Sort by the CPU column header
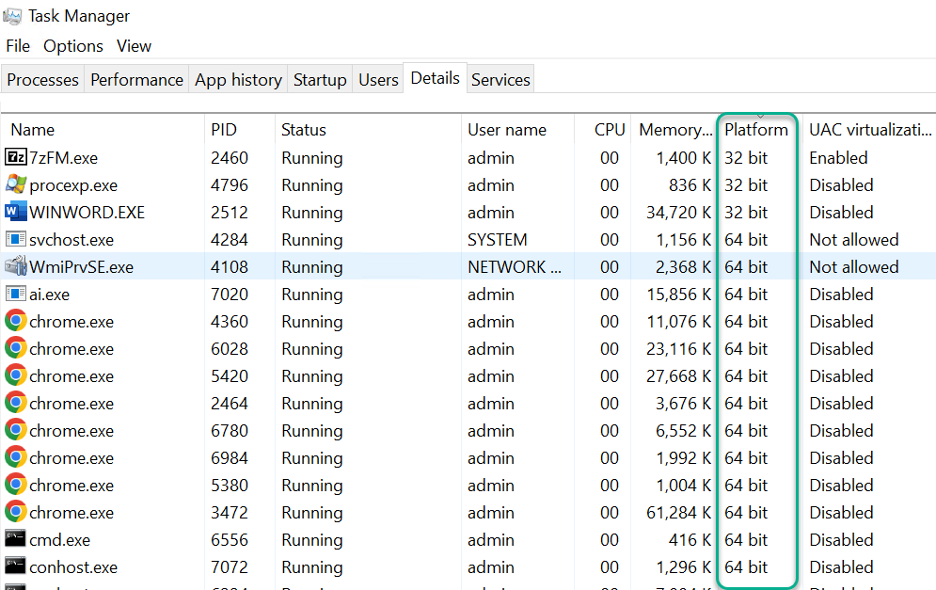 click(602, 130)
